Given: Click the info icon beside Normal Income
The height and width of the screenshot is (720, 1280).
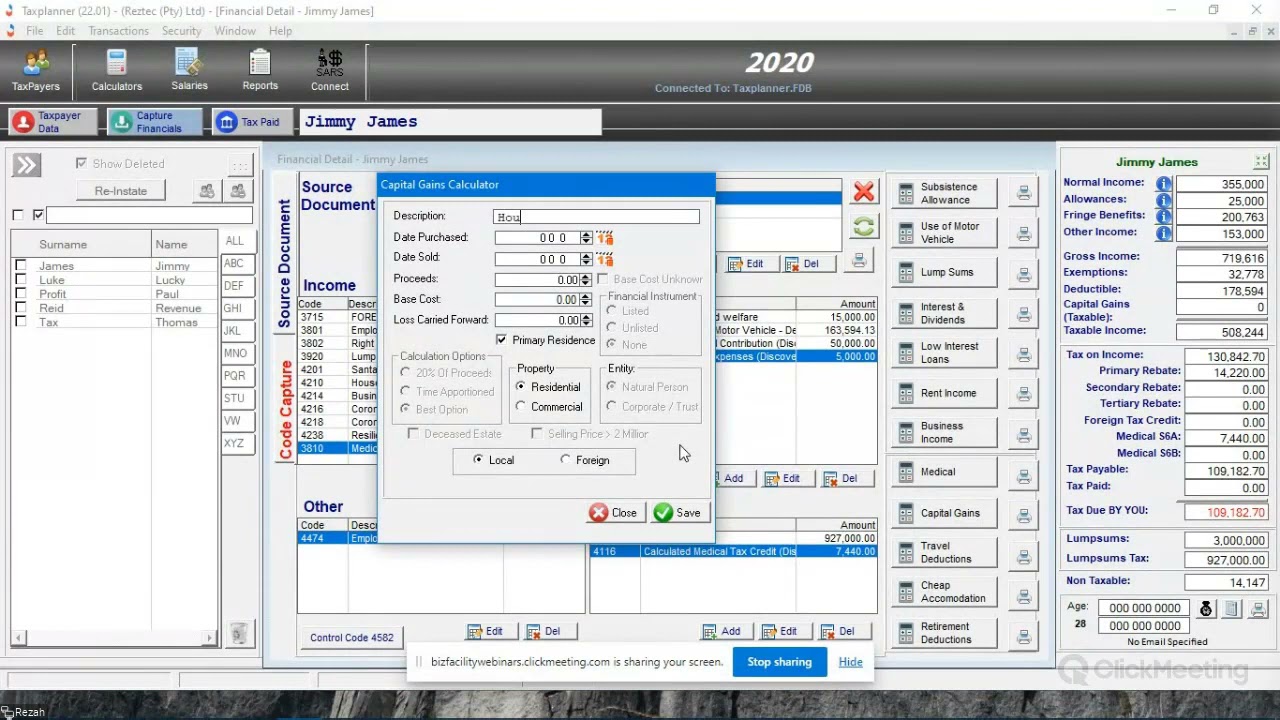Looking at the screenshot, I should click(x=1163, y=184).
